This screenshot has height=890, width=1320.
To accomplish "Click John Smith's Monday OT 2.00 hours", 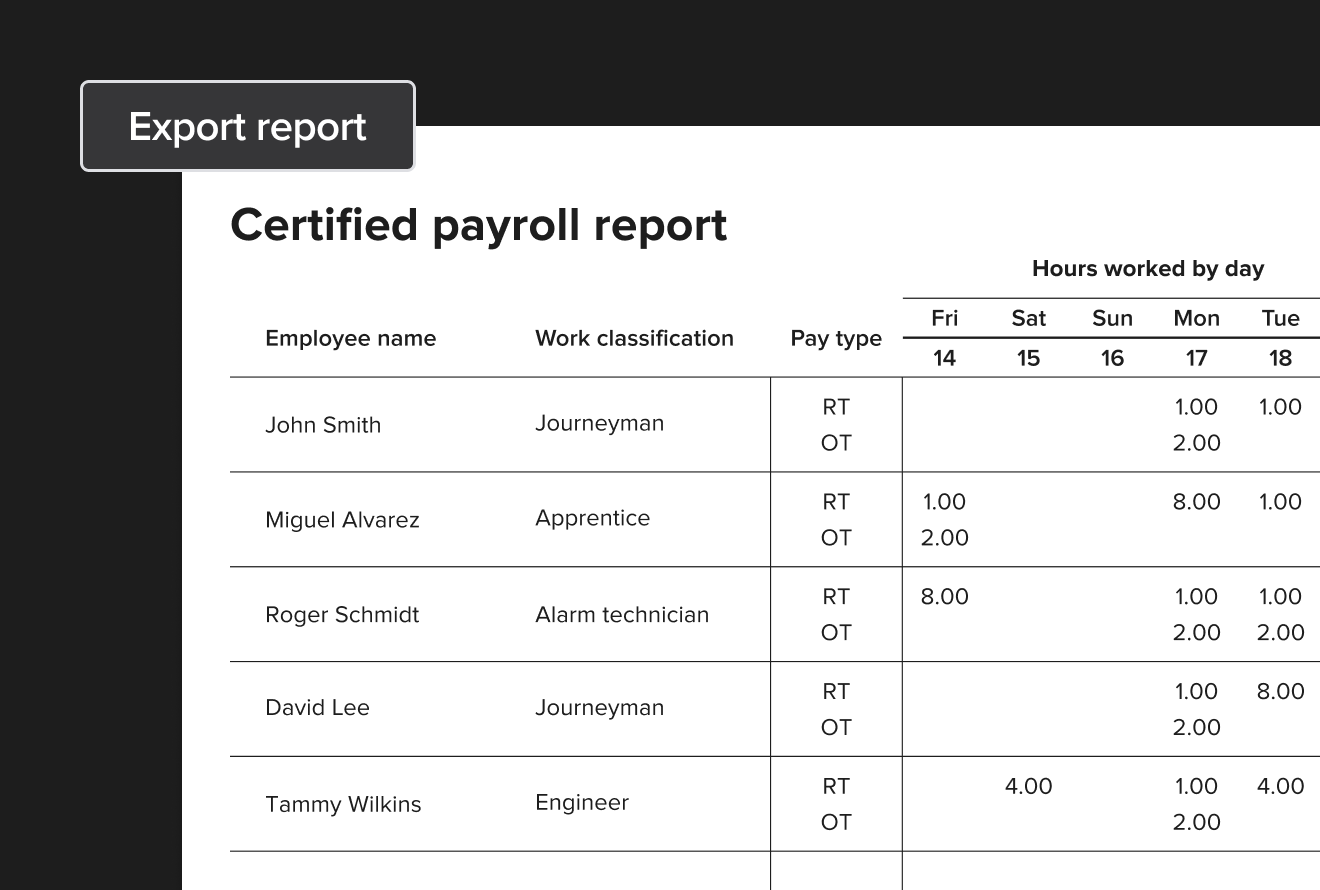I will click(1196, 443).
